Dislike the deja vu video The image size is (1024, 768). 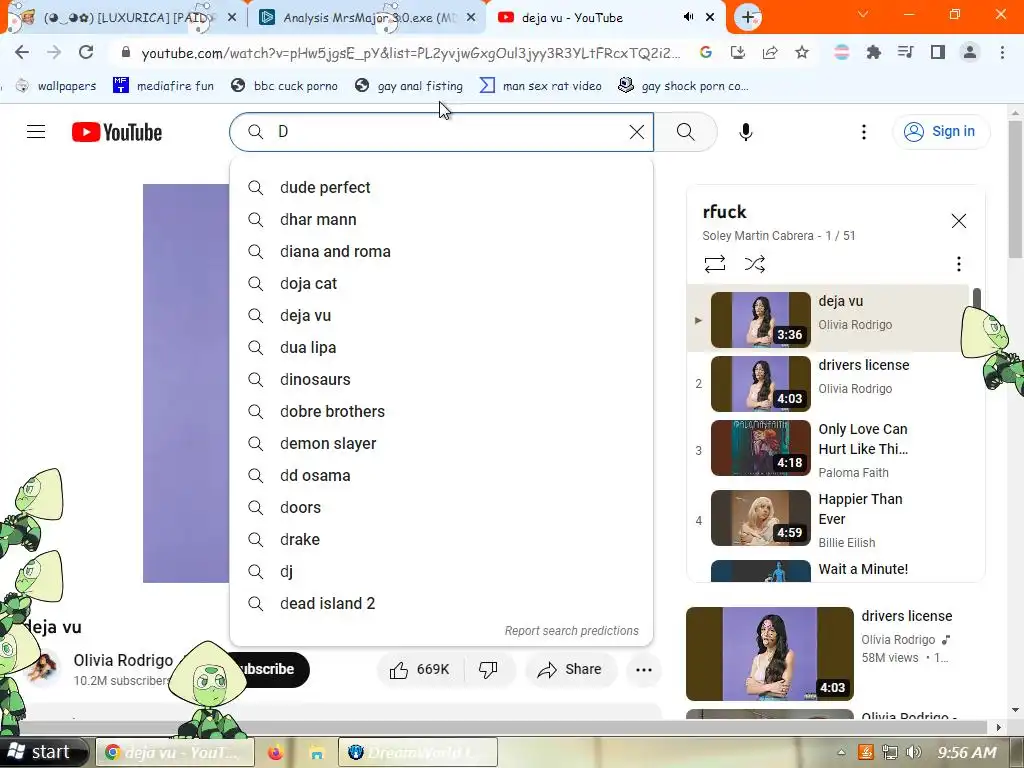tap(488, 669)
